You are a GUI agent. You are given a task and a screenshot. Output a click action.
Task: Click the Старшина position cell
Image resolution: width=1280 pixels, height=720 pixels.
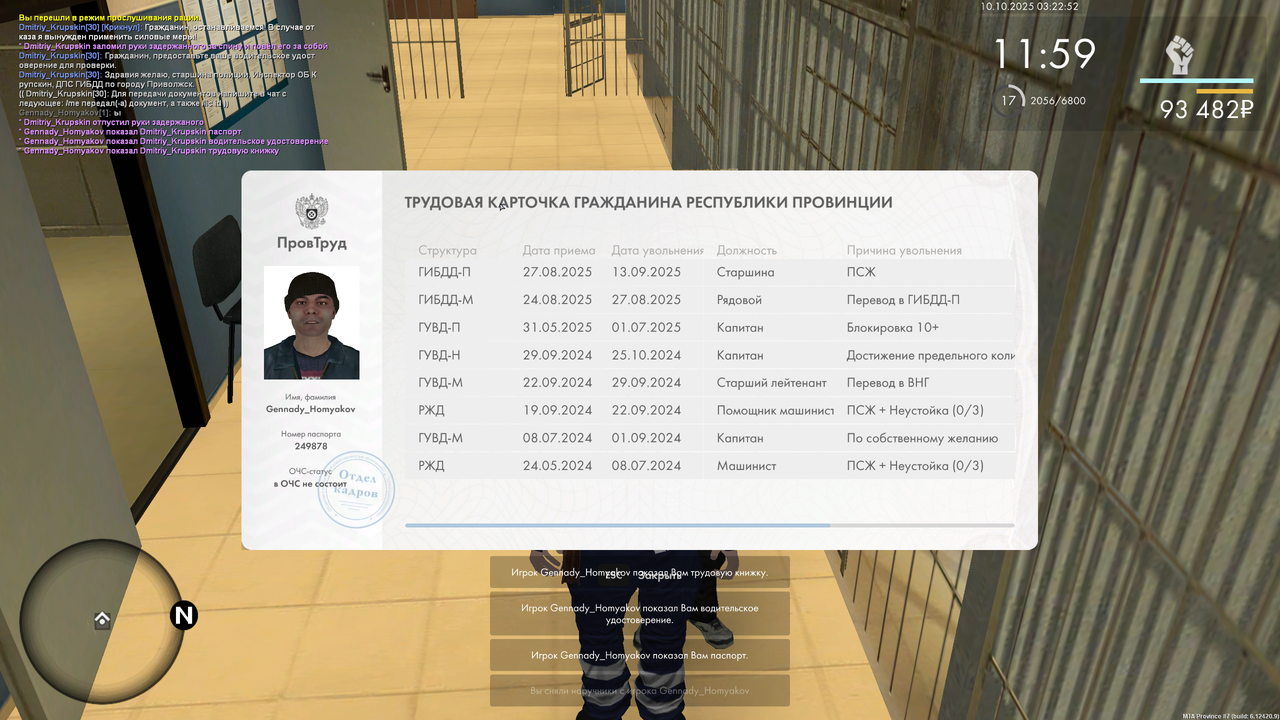tap(745, 272)
